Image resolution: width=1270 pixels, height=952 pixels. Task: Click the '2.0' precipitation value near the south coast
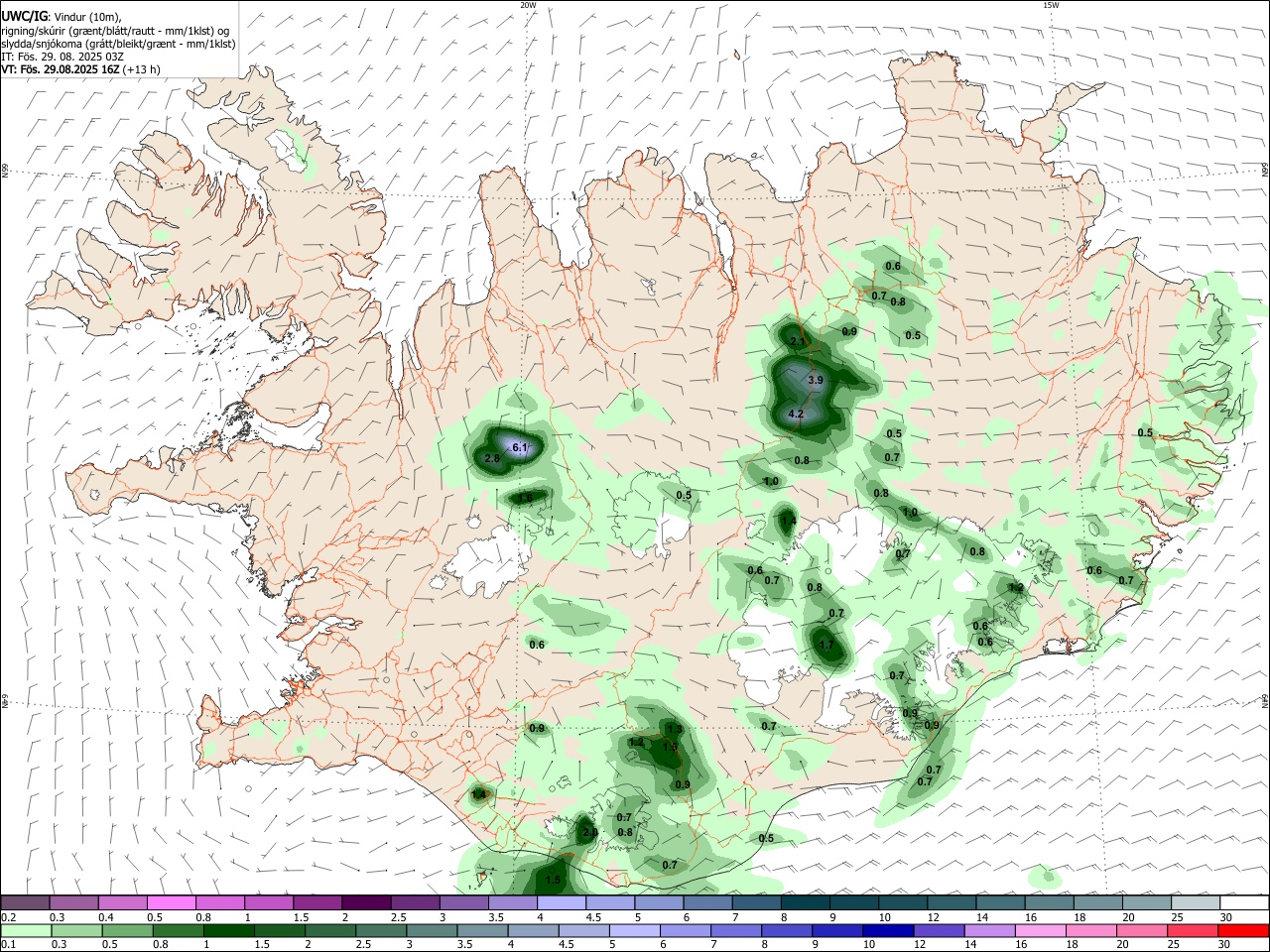590,832
